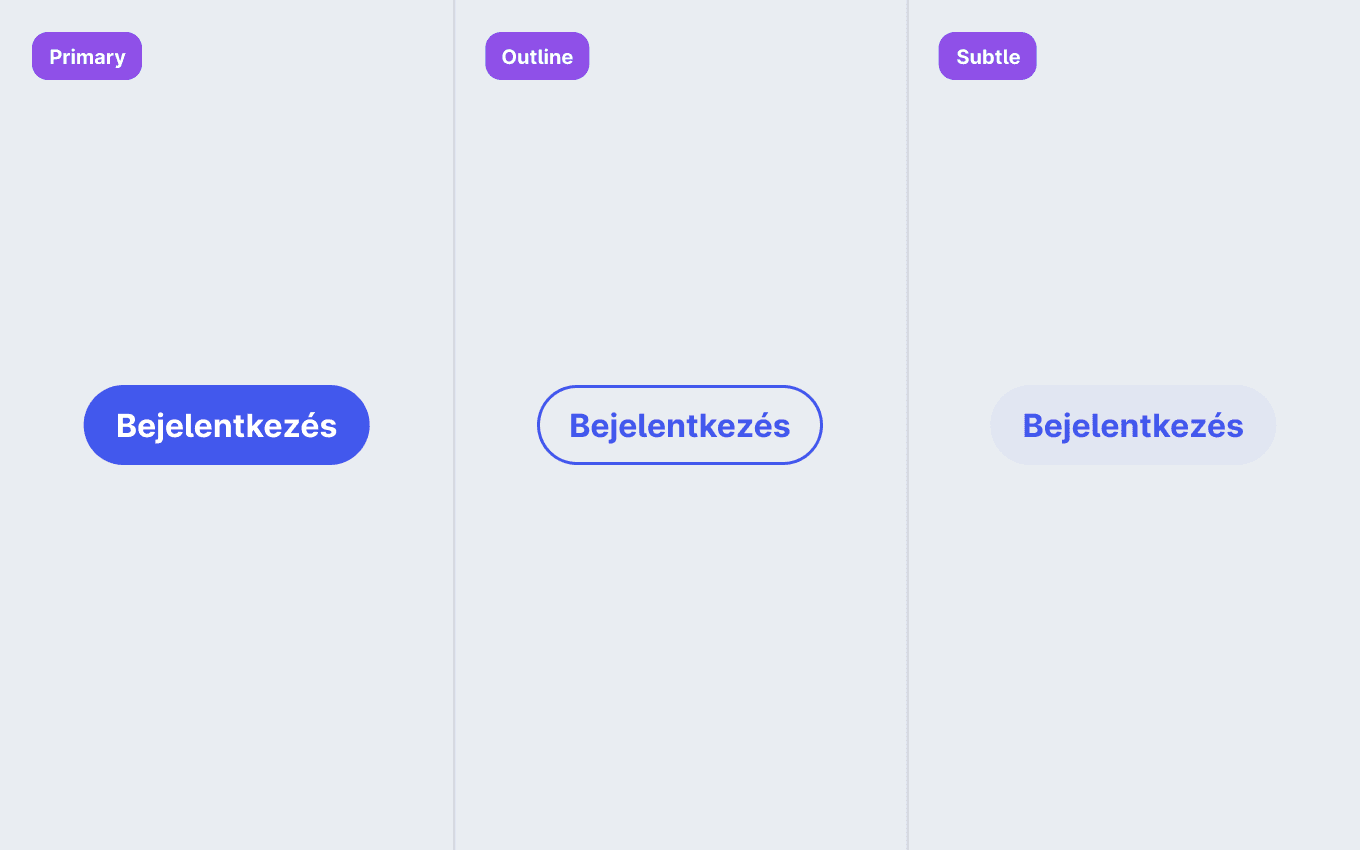1360x850 pixels.
Task: Click the purple Primary label badge
Action: pyautogui.click(x=87, y=56)
